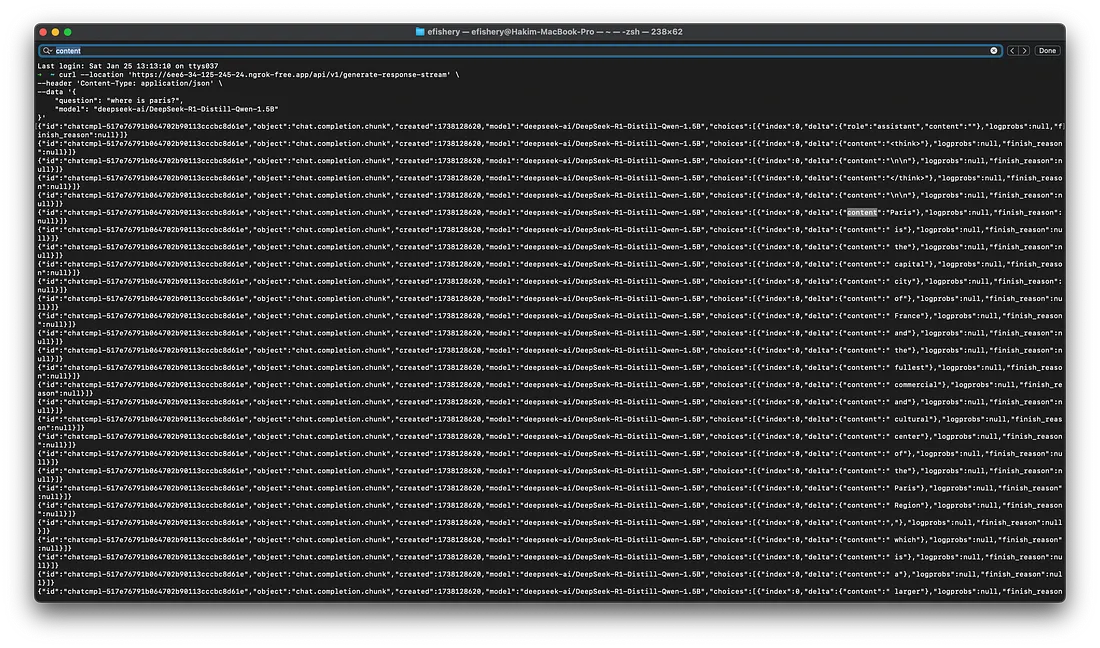Click the chunk line with "role":"assistant"

(550, 130)
